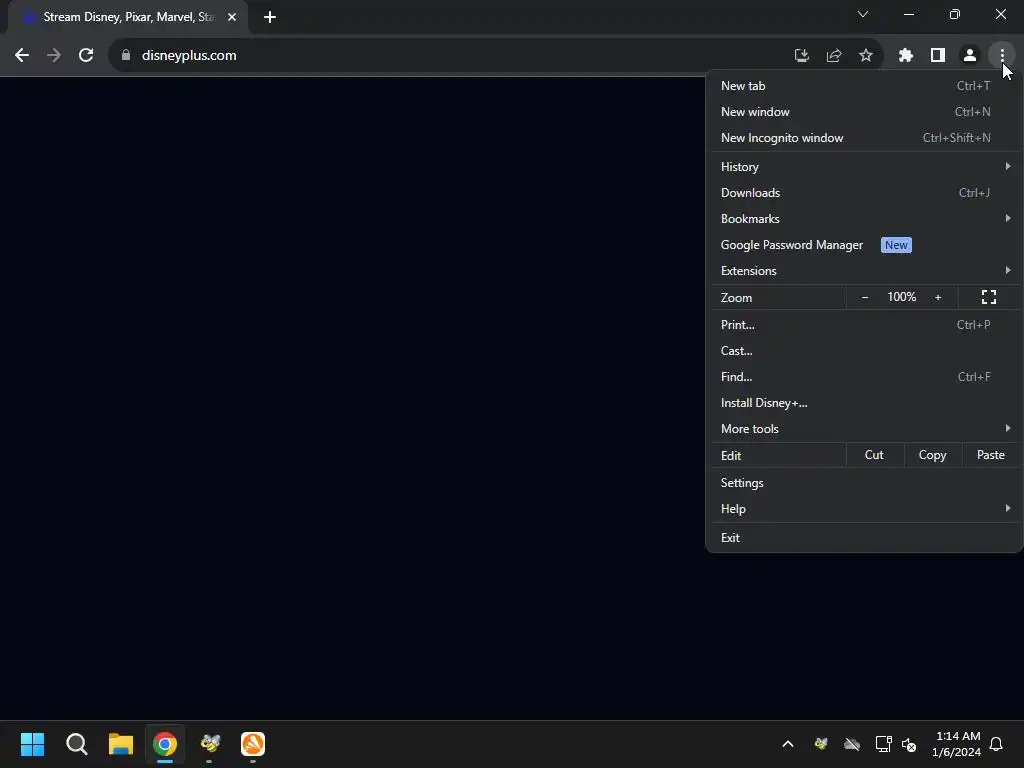Share this page via share icon
The image size is (1024, 768).
point(834,56)
